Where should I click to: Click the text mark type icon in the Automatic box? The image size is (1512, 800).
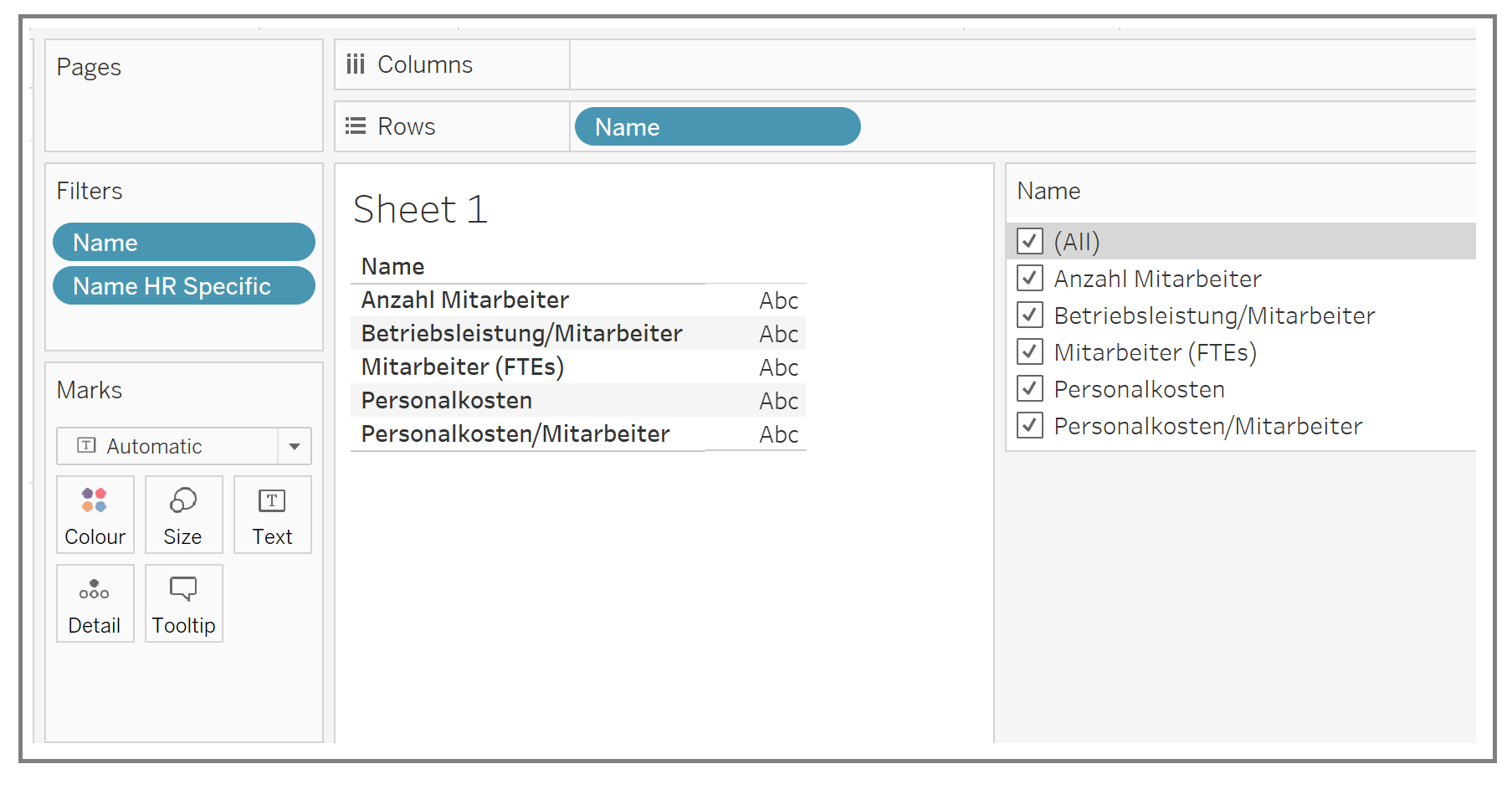[86, 445]
